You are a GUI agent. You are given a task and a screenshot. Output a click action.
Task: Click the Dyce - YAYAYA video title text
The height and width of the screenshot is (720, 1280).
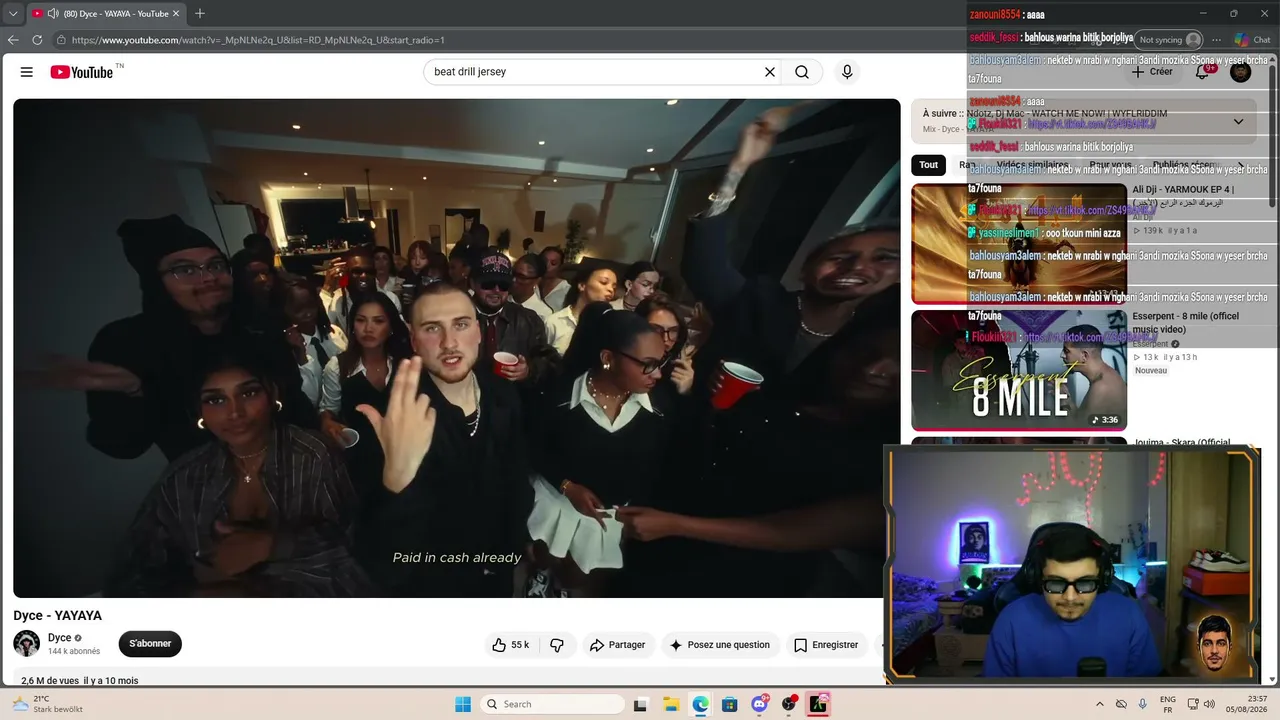pos(58,615)
